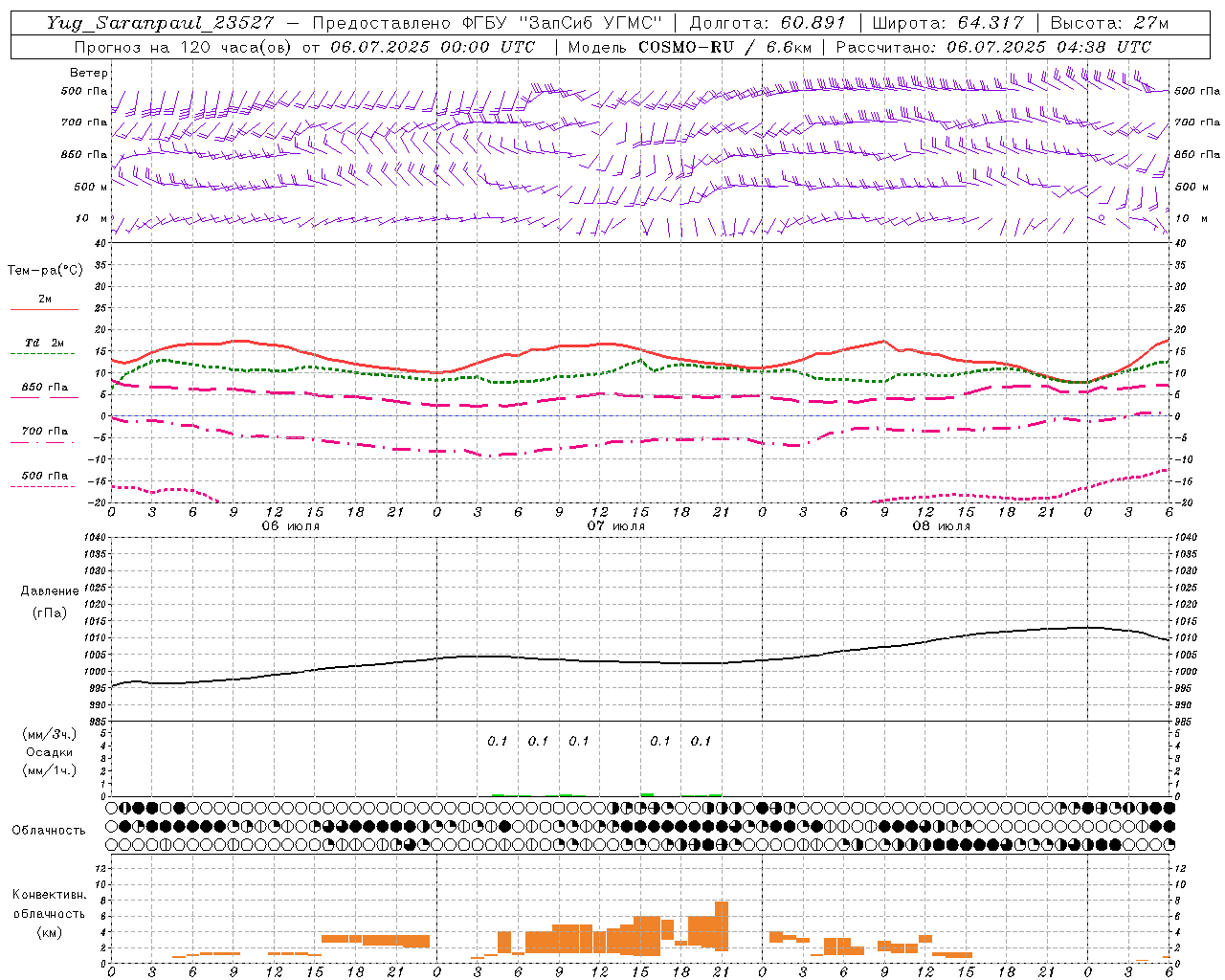Click the Рассчитано: 06.07.2025 04:38 UTC text
Screen dimensions: 1225x980
[993, 47]
